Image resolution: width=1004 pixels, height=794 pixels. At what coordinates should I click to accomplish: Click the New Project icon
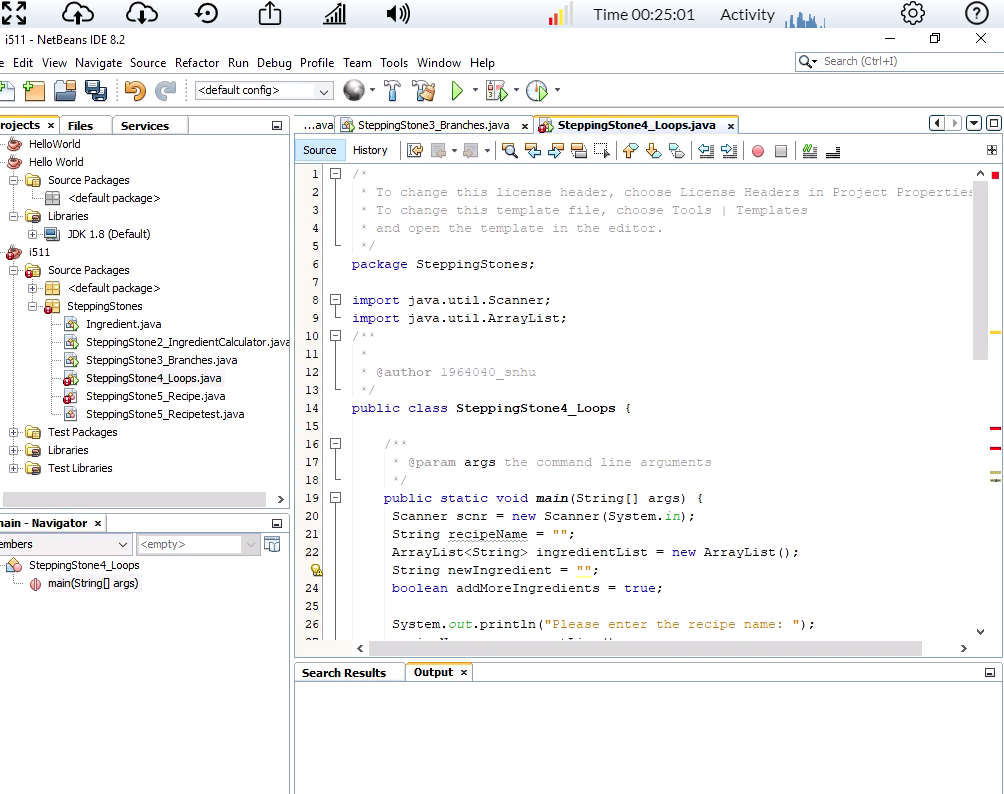(x=33, y=91)
